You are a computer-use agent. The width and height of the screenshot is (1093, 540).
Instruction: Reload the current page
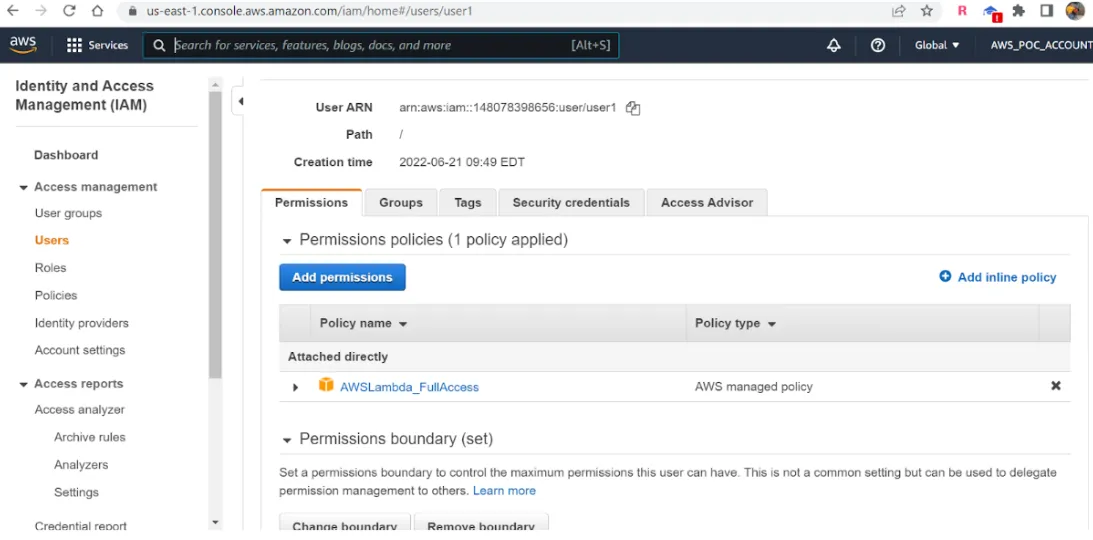point(69,10)
